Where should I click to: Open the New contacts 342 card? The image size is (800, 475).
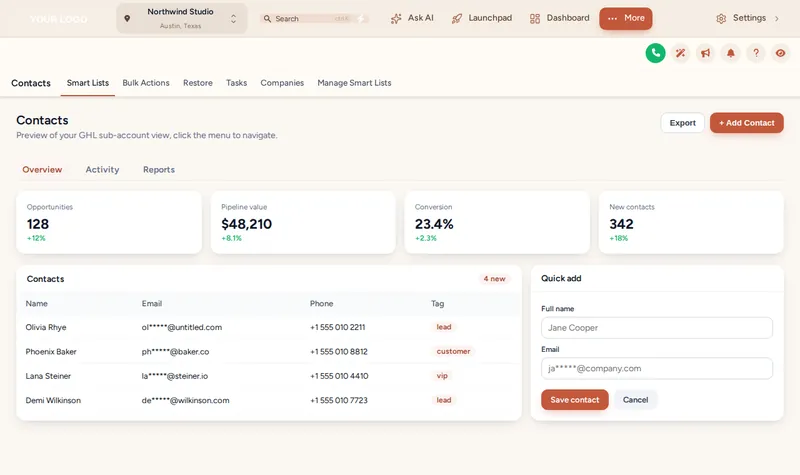click(x=691, y=222)
